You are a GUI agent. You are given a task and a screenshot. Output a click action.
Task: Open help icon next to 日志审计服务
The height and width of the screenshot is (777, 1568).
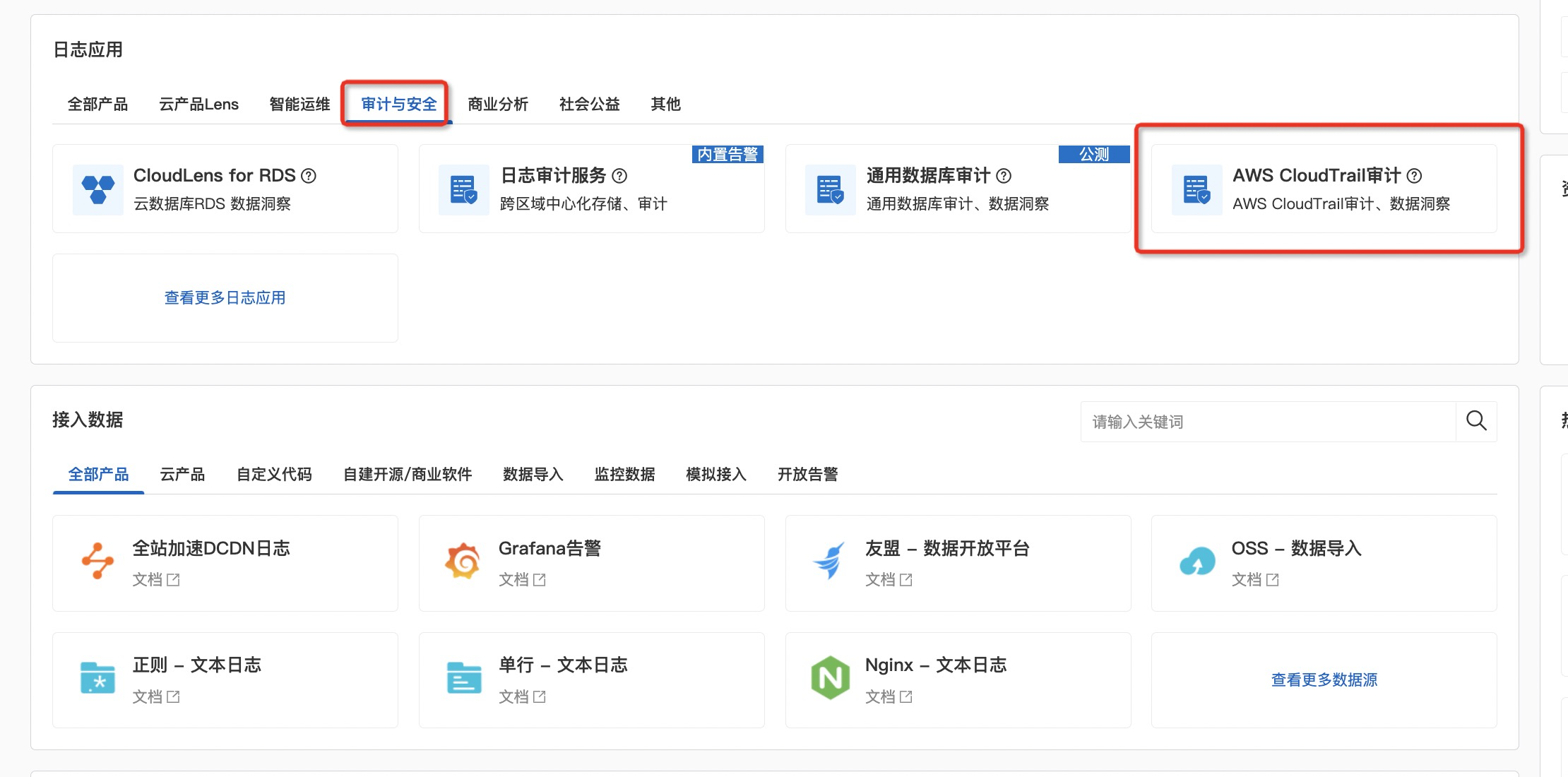point(619,176)
